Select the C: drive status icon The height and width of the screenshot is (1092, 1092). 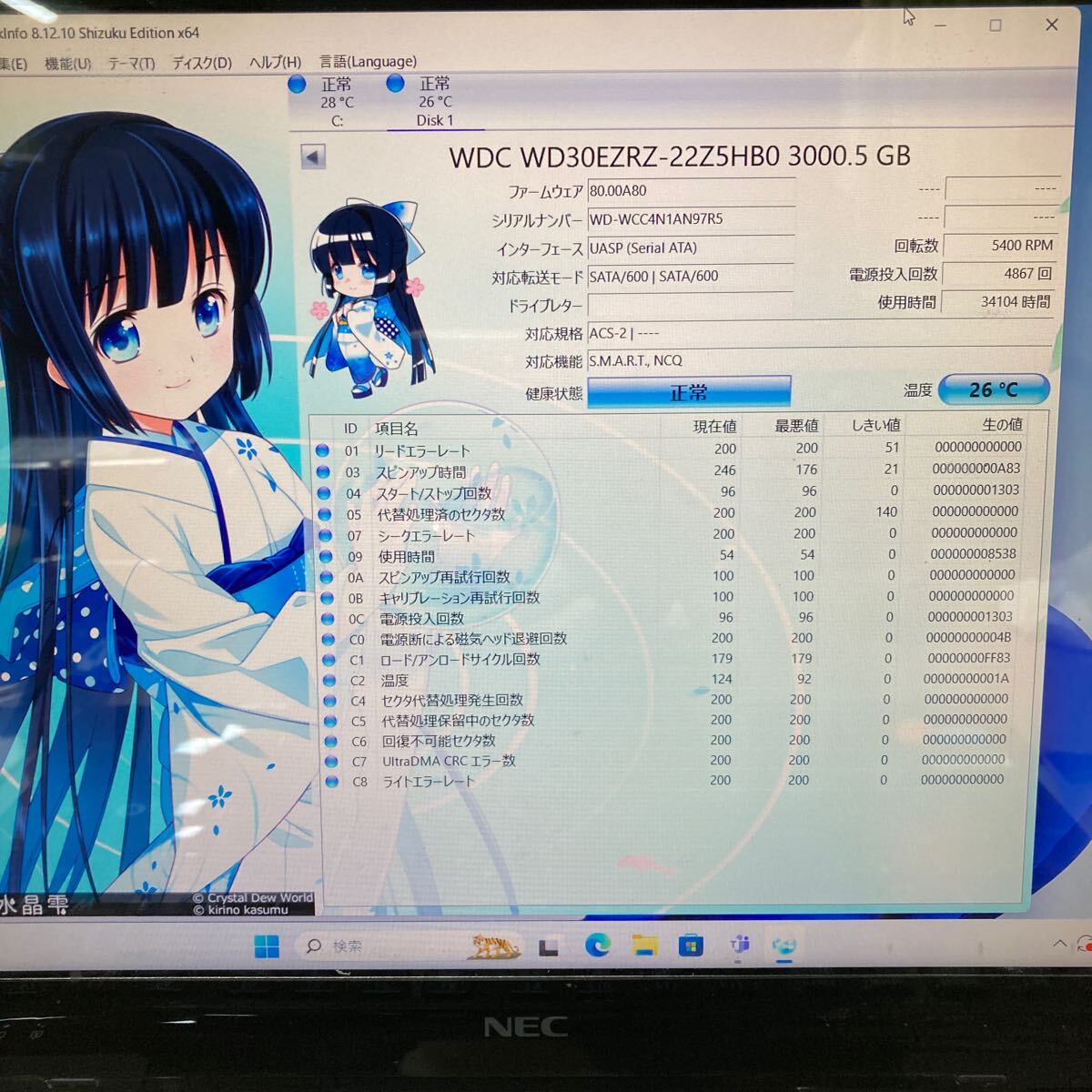coord(298,85)
